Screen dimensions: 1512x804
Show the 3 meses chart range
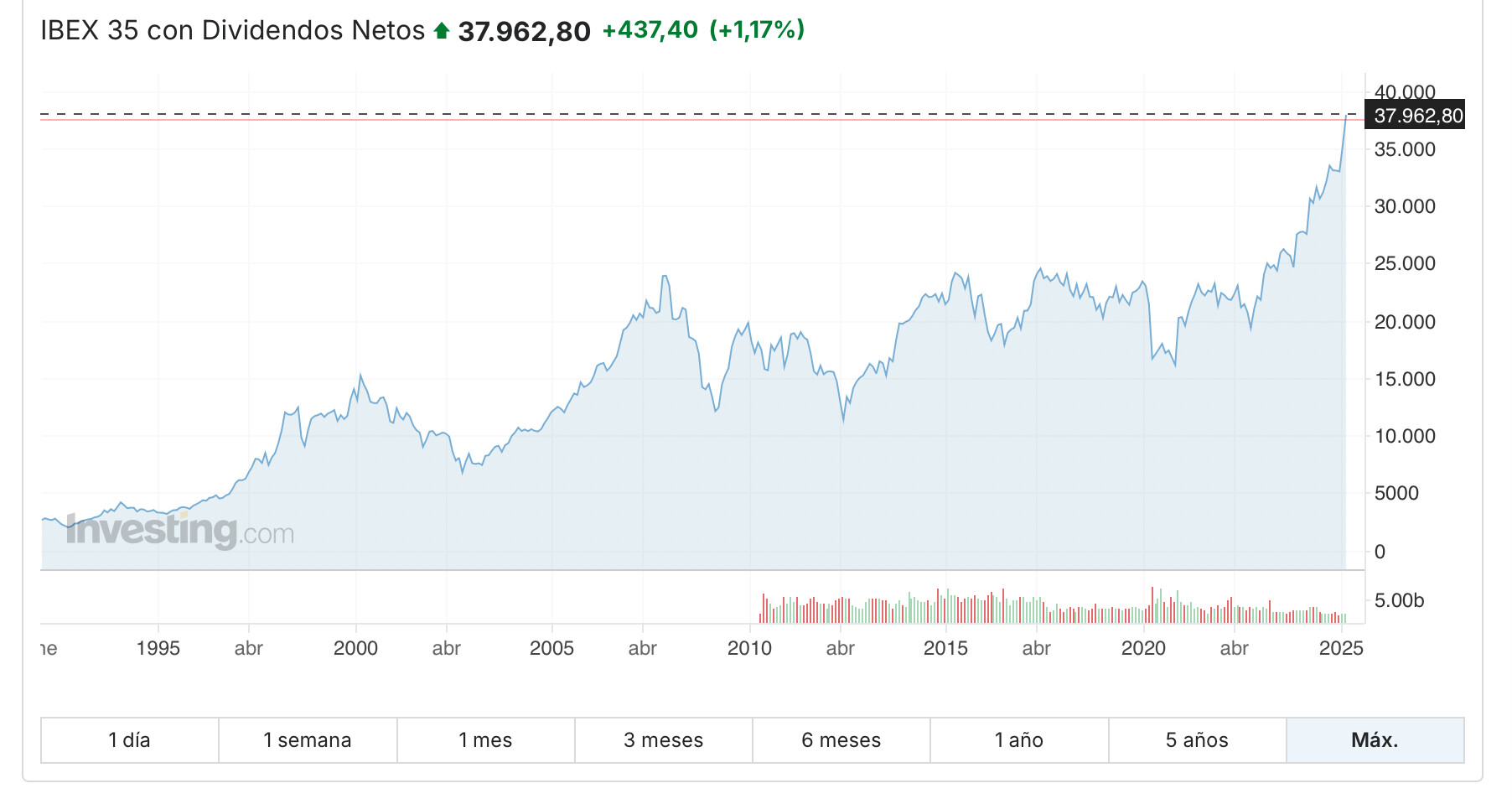tap(663, 740)
